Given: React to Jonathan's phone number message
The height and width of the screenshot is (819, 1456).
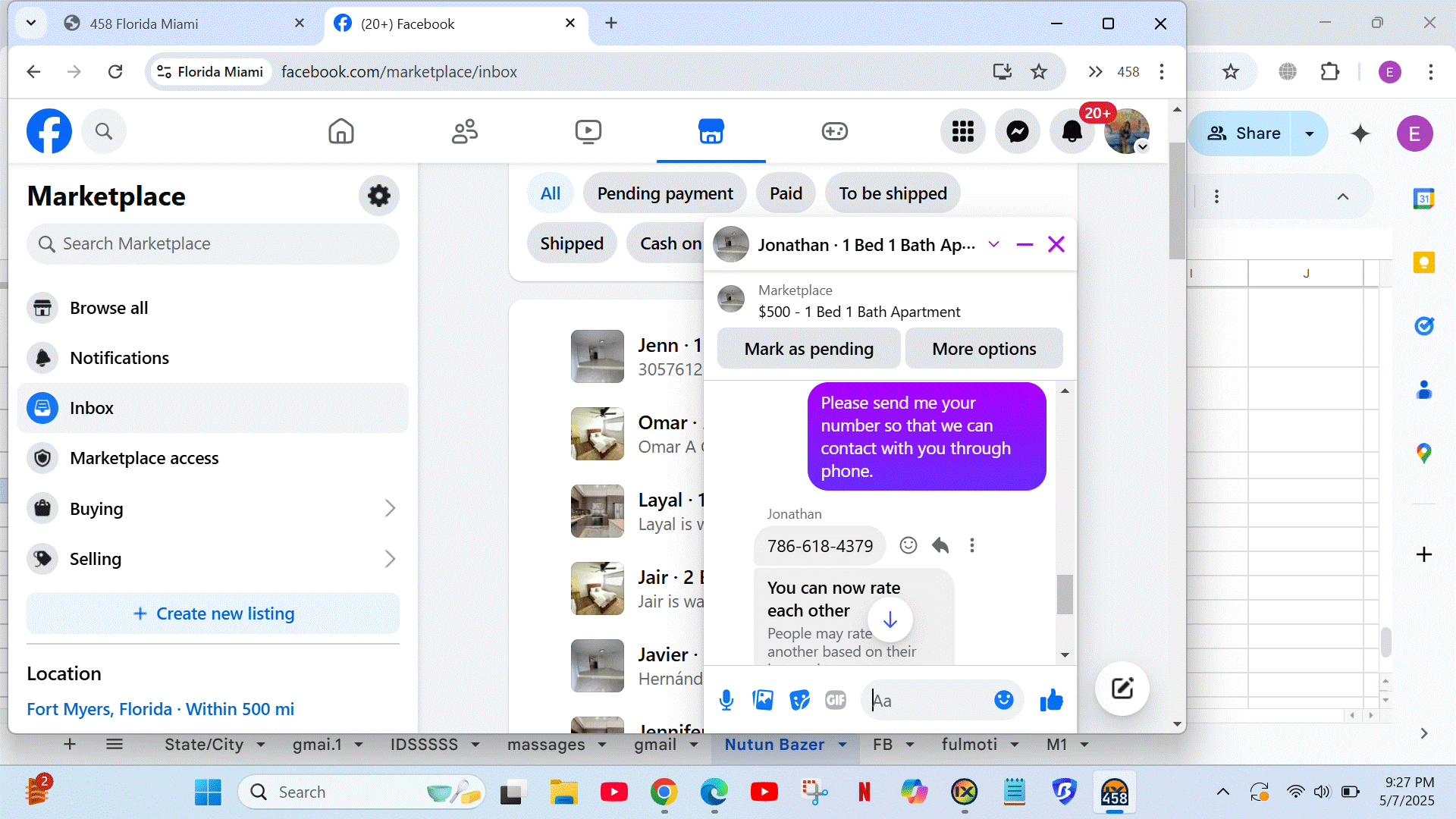Looking at the screenshot, I should (x=908, y=545).
